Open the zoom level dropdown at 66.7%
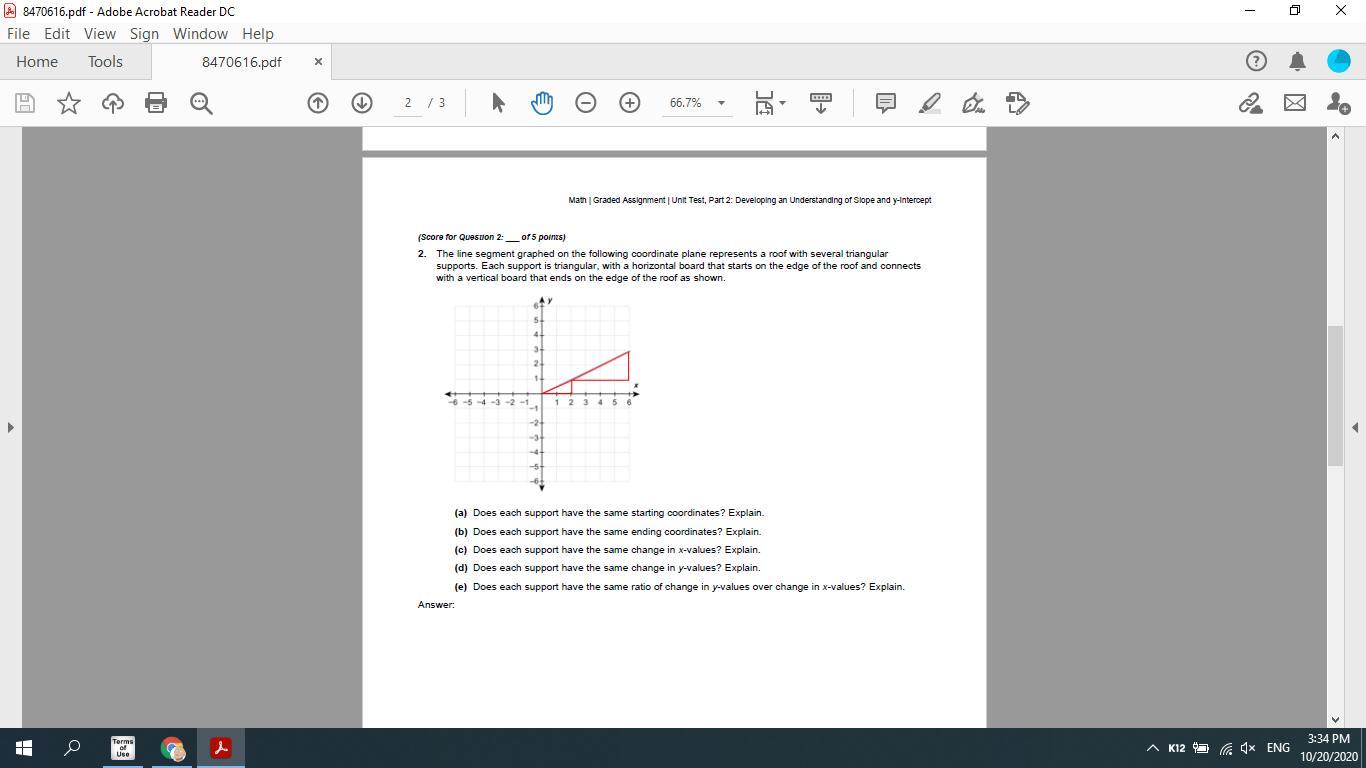1366x768 pixels. tap(721, 103)
